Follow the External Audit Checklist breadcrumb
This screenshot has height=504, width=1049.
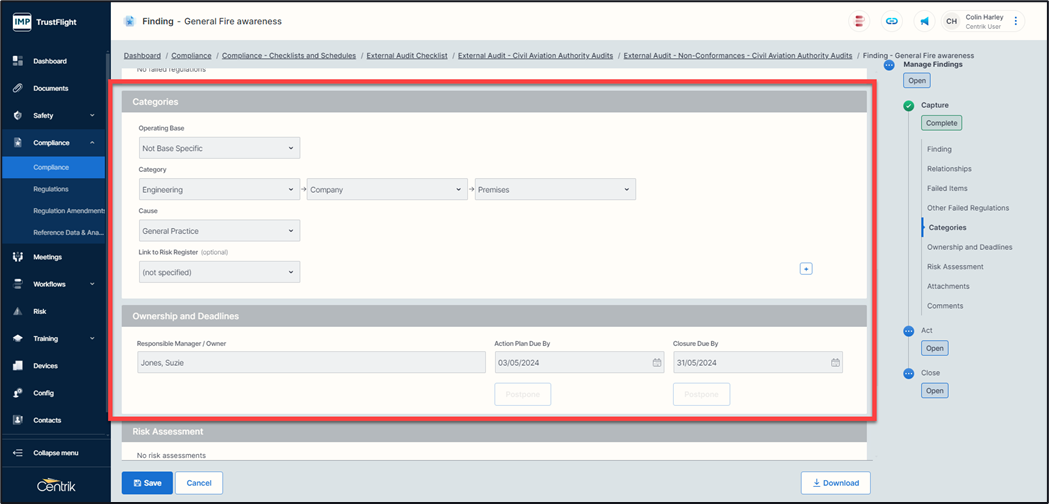coord(407,56)
